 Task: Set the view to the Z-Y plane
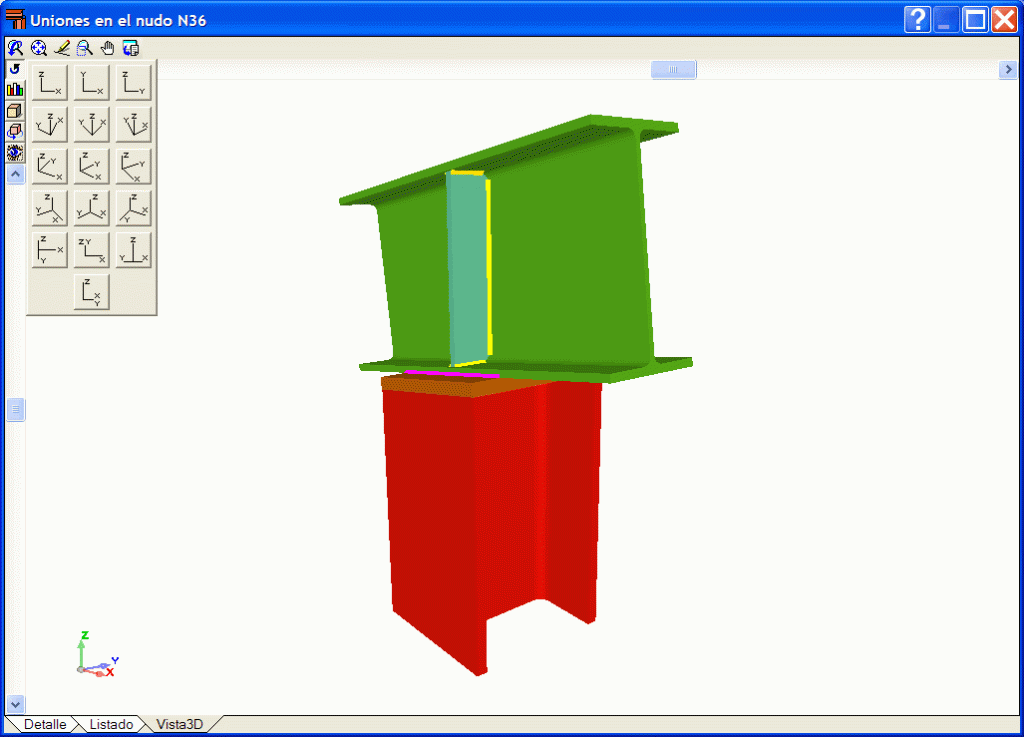[133, 83]
